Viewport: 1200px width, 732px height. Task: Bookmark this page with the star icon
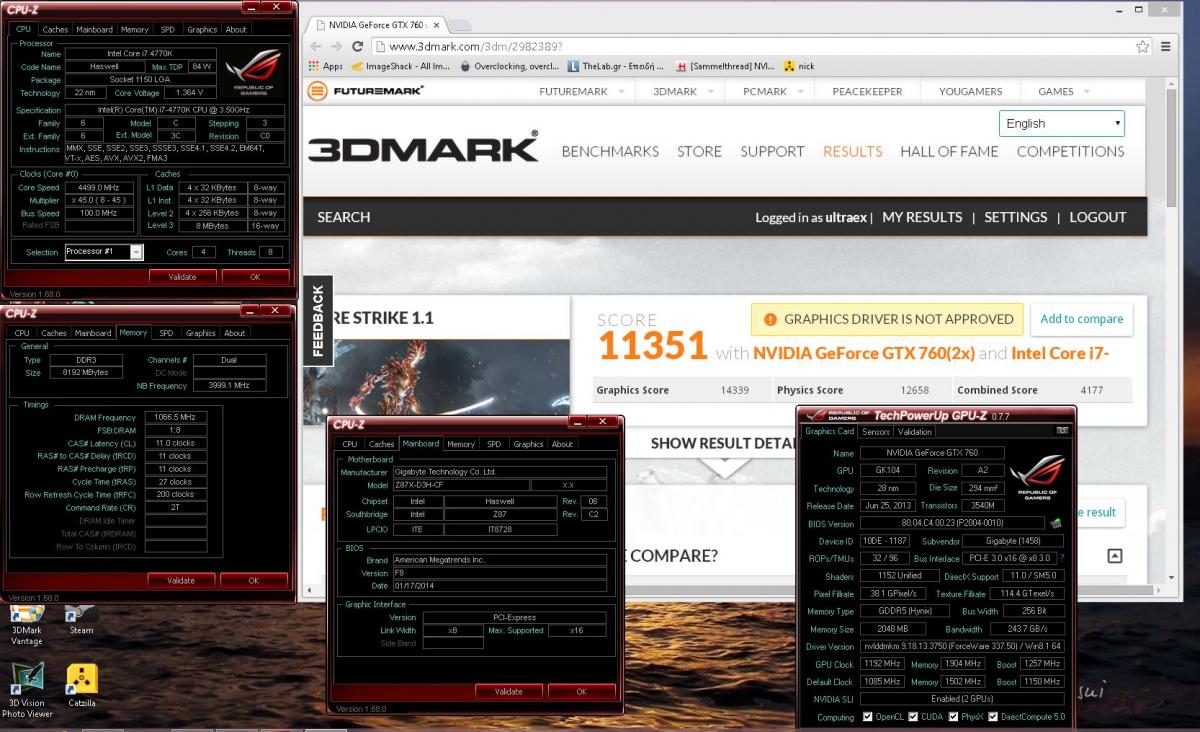(1143, 46)
